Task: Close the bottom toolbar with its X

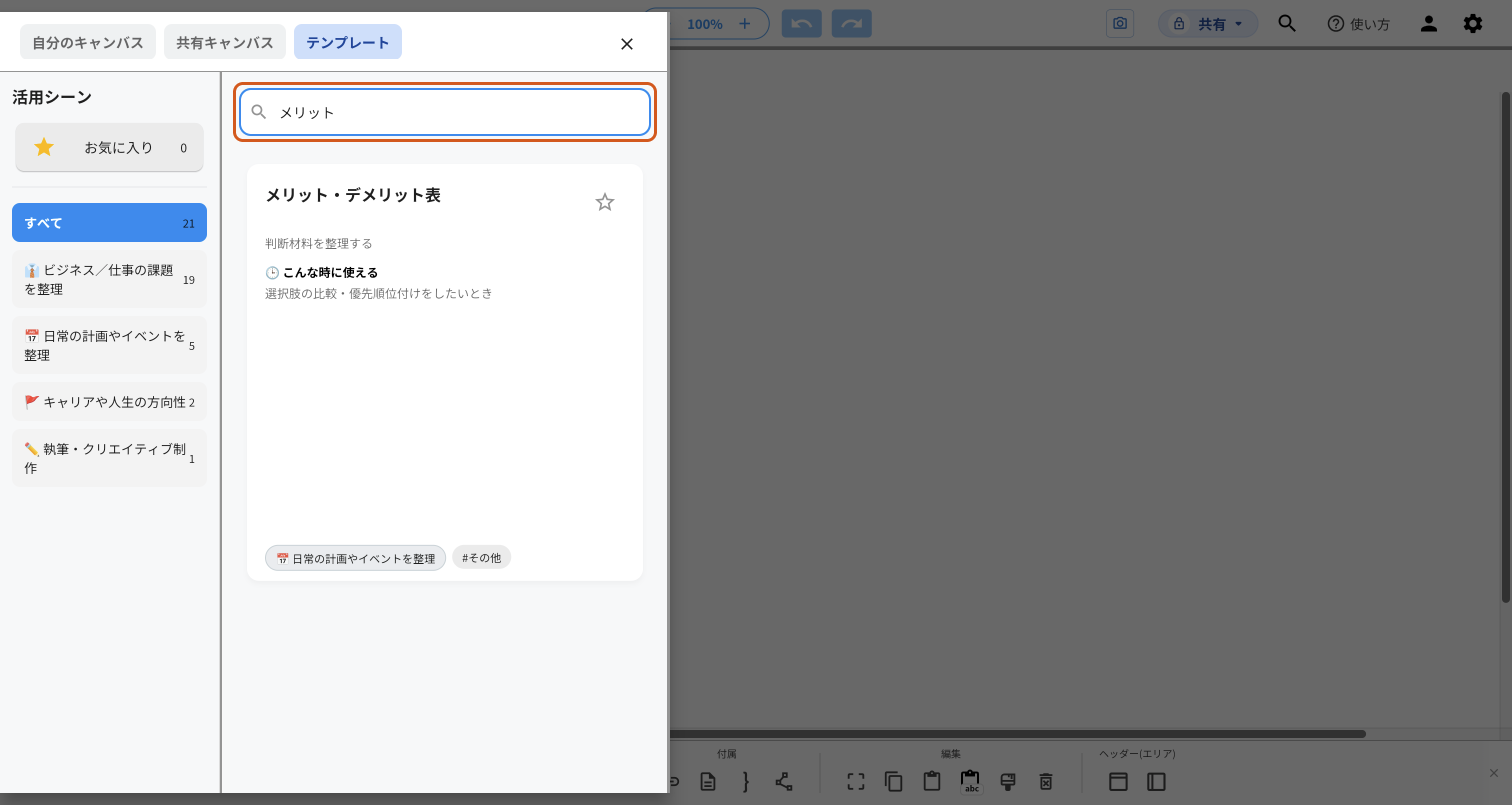Action: click(x=1494, y=773)
